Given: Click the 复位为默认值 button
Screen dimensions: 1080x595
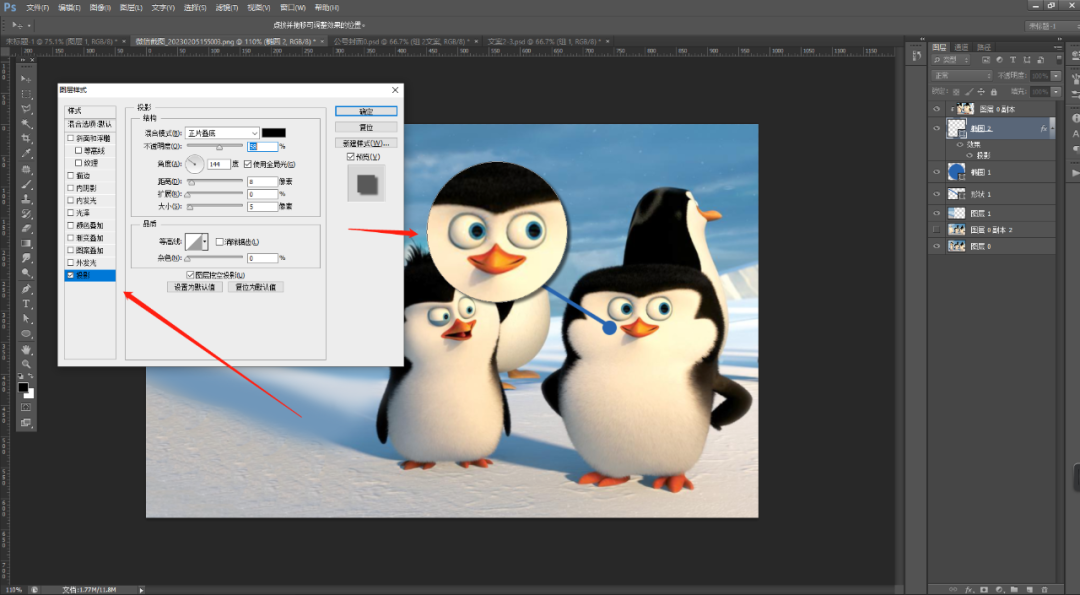Looking at the screenshot, I should click(256, 287).
